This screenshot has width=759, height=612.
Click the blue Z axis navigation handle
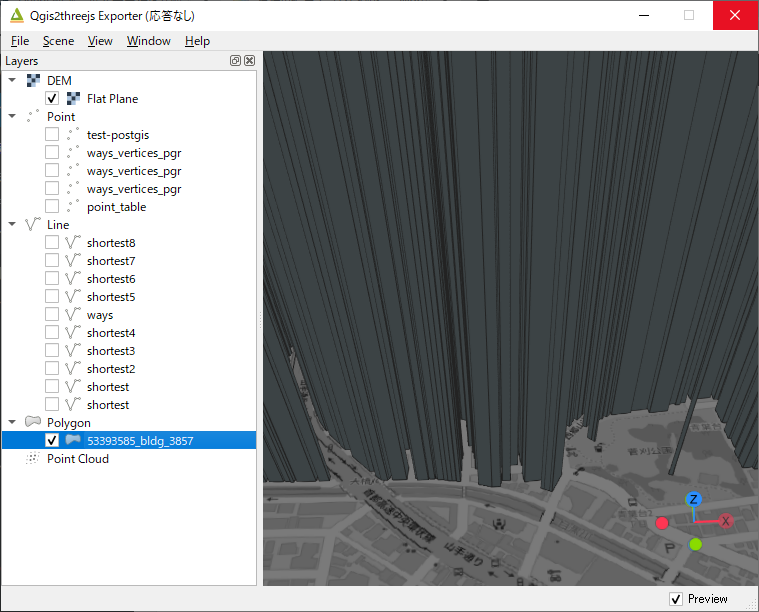693,499
